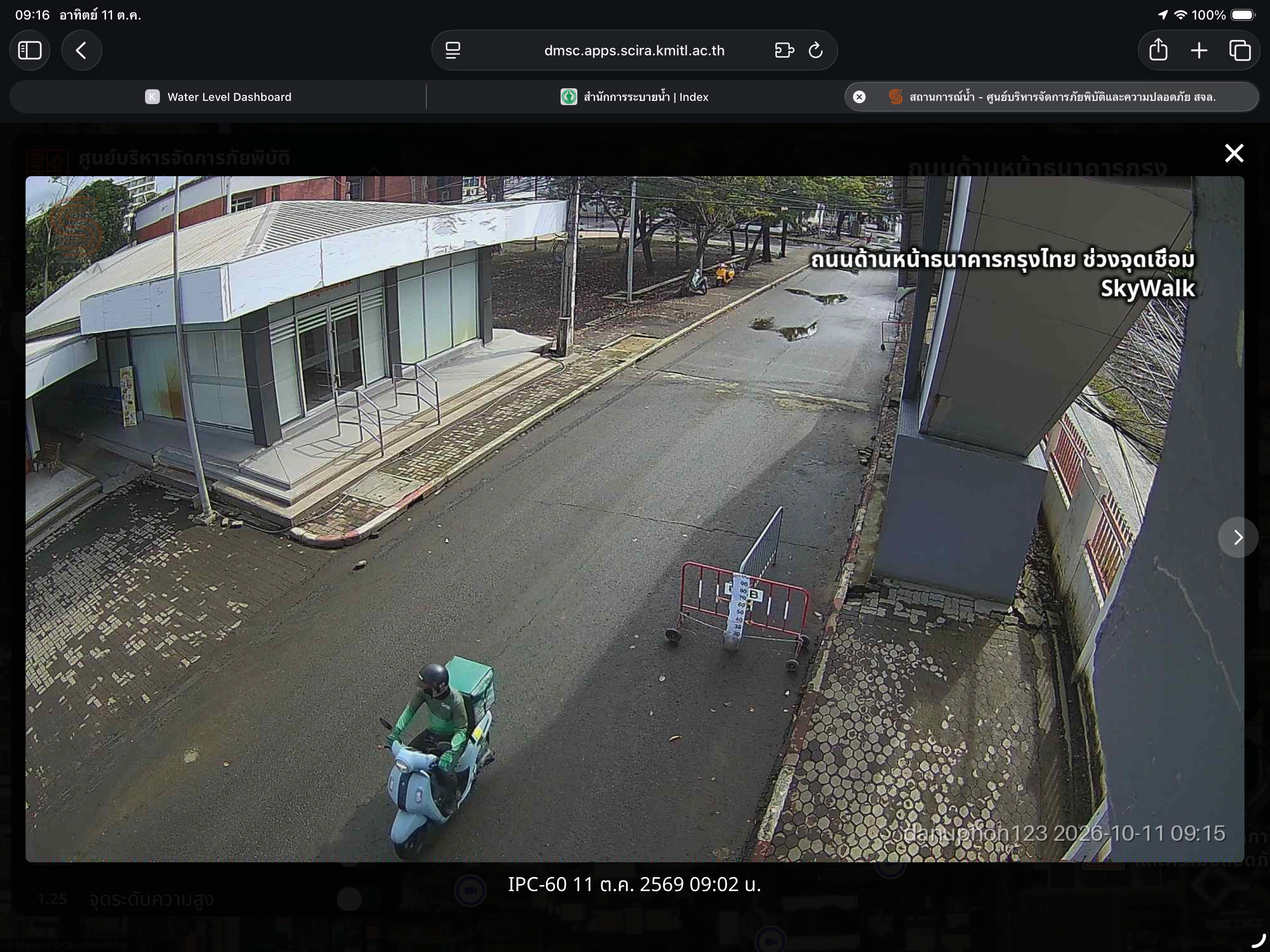Screen dimensions: 1270x952
Task: Click the extensions icon in address bar
Action: click(784, 51)
